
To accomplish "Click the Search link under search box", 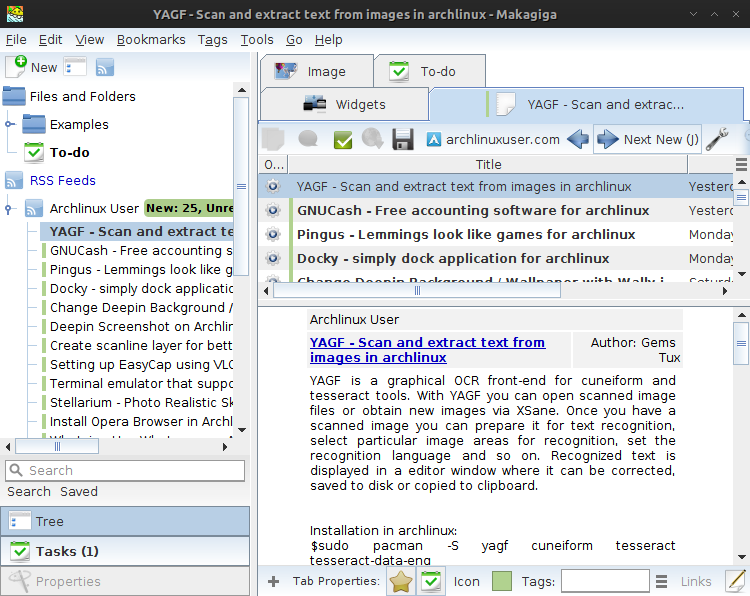I will tap(29, 491).
